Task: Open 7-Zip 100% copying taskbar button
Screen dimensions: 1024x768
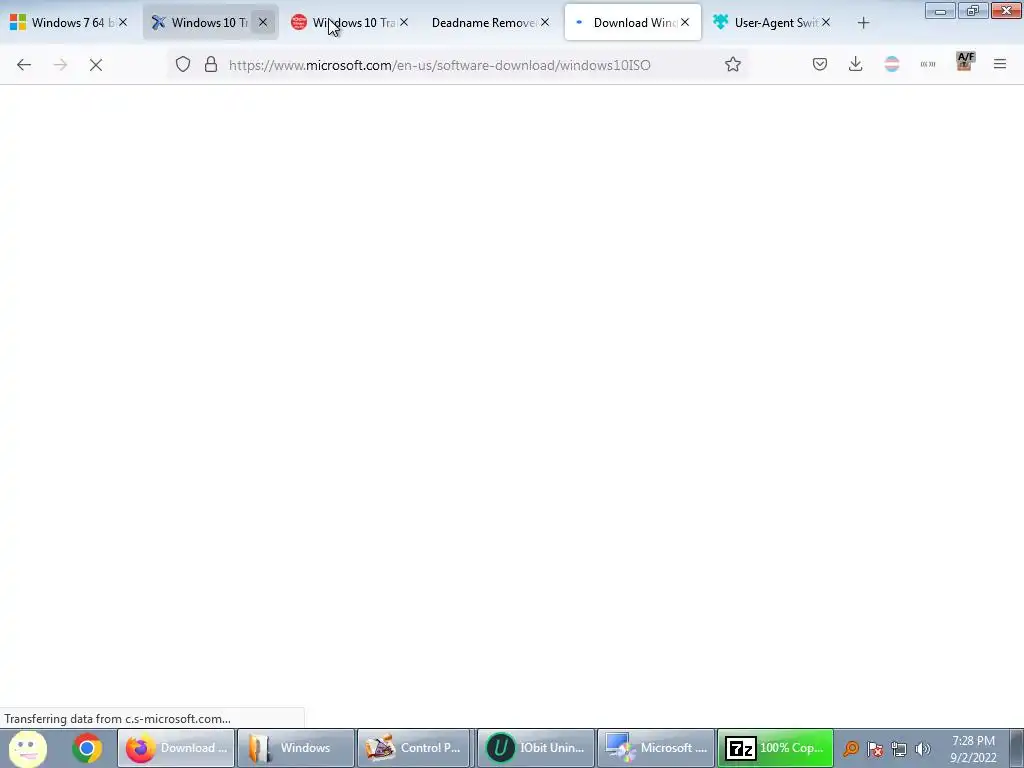Action: [776, 748]
